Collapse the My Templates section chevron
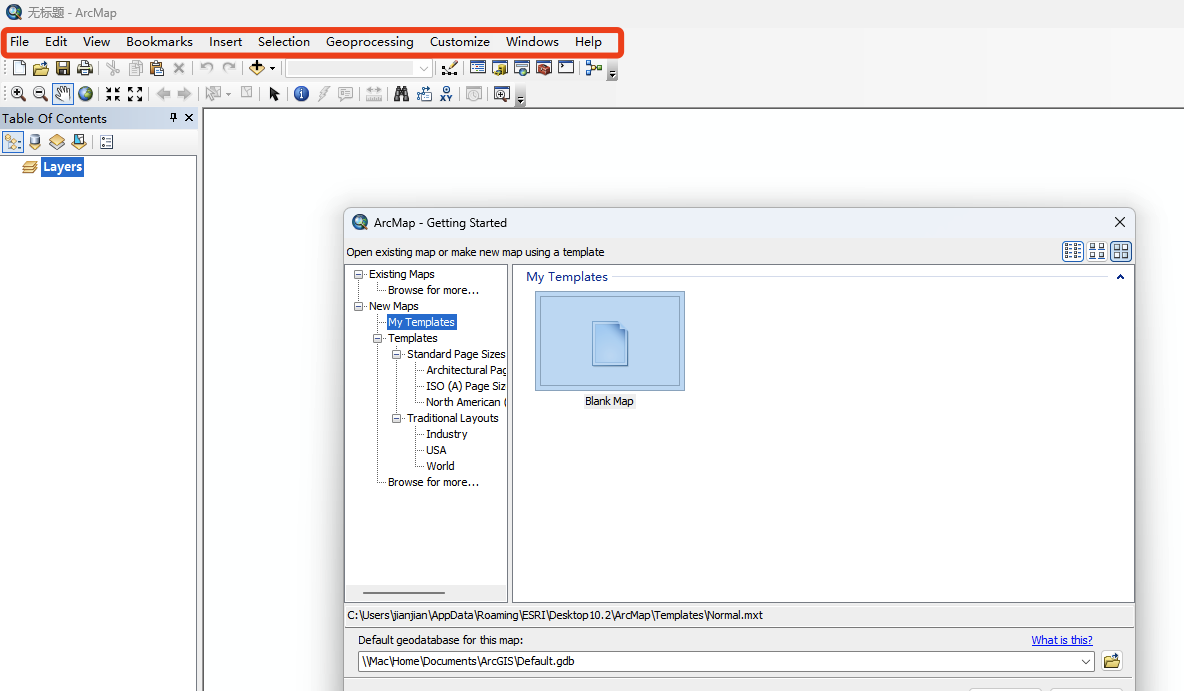The height and width of the screenshot is (691, 1184). tap(1121, 277)
